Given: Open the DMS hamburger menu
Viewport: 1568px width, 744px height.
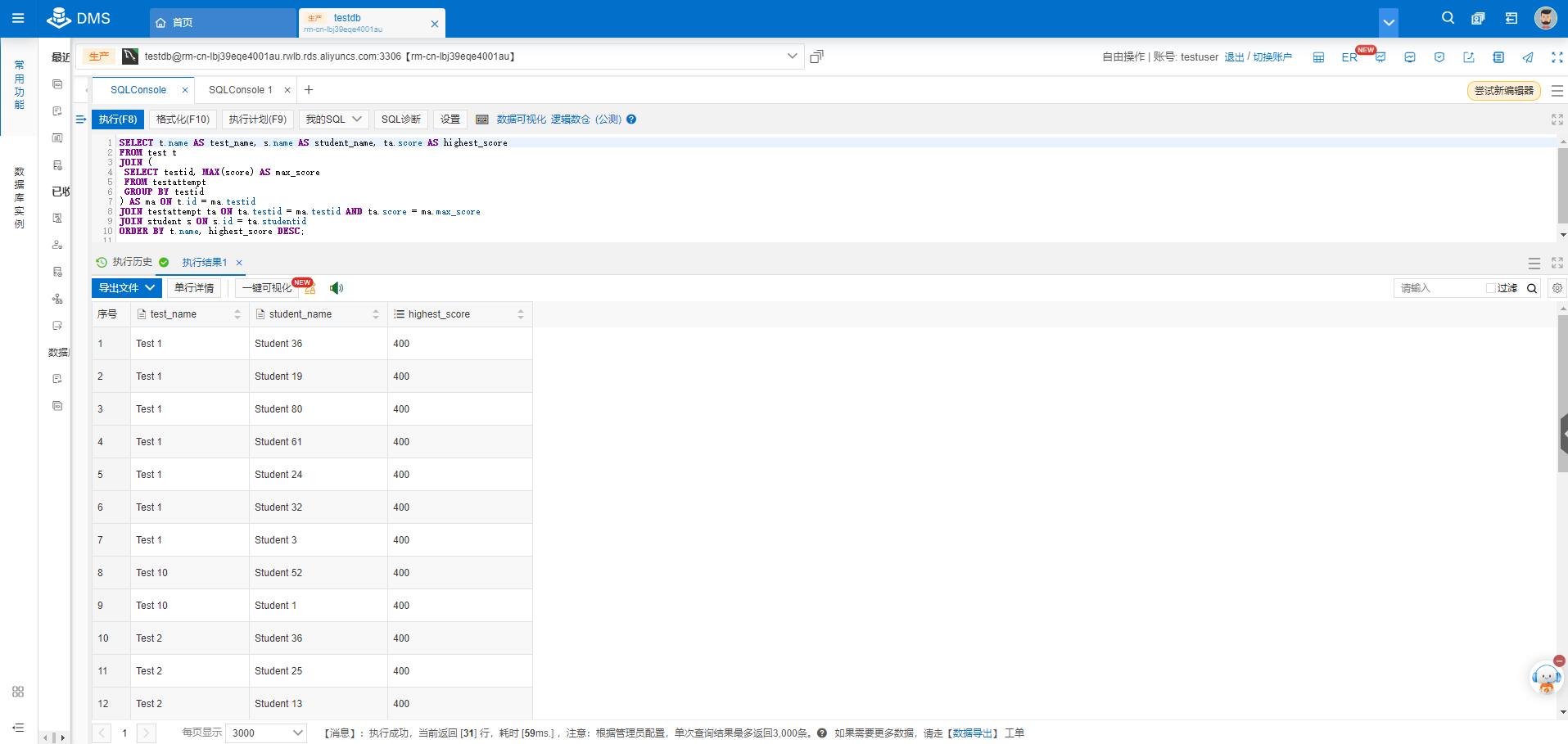Looking at the screenshot, I should (18, 18).
